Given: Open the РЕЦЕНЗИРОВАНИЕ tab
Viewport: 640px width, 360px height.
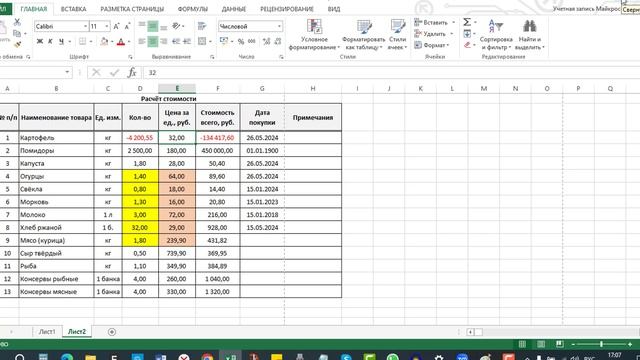Looking at the screenshot, I should (287, 9).
